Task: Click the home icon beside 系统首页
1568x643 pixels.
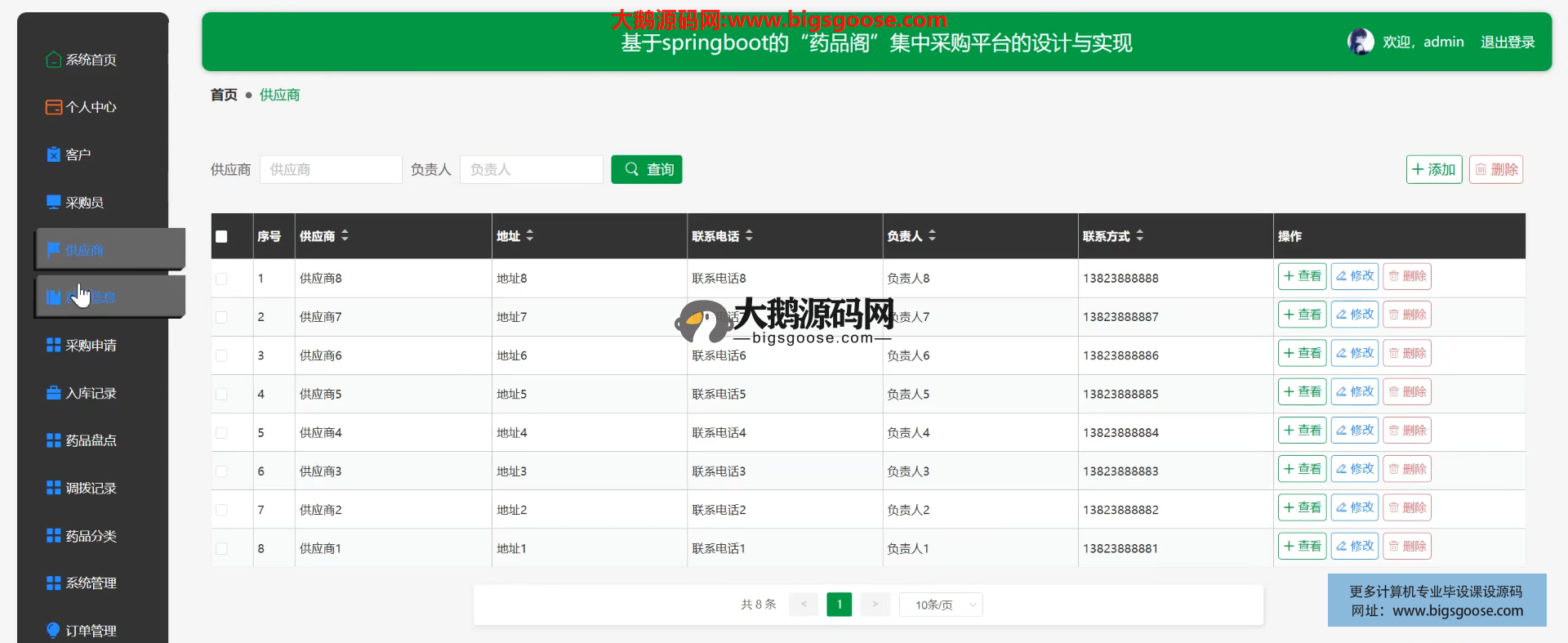Action: coord(53,60)
